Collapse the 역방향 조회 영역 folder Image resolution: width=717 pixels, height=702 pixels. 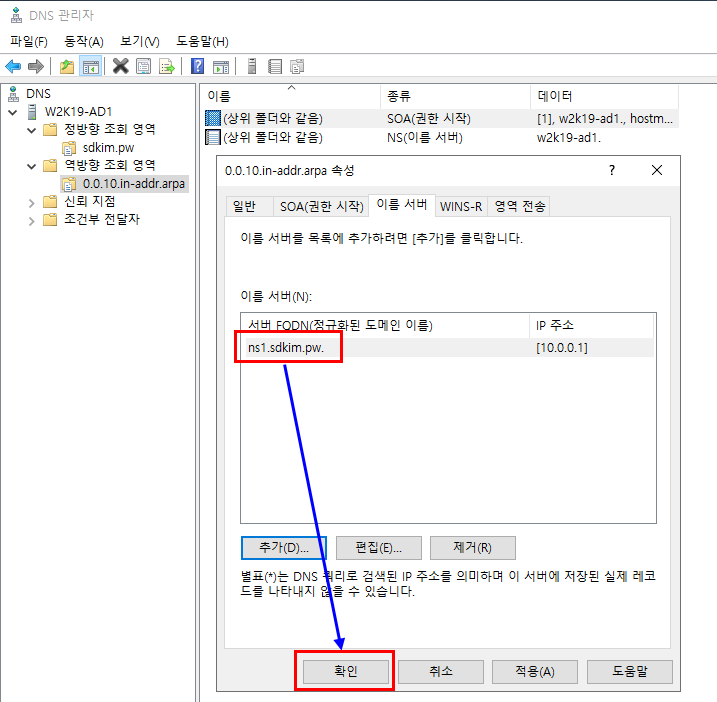(x=31, y=166)
